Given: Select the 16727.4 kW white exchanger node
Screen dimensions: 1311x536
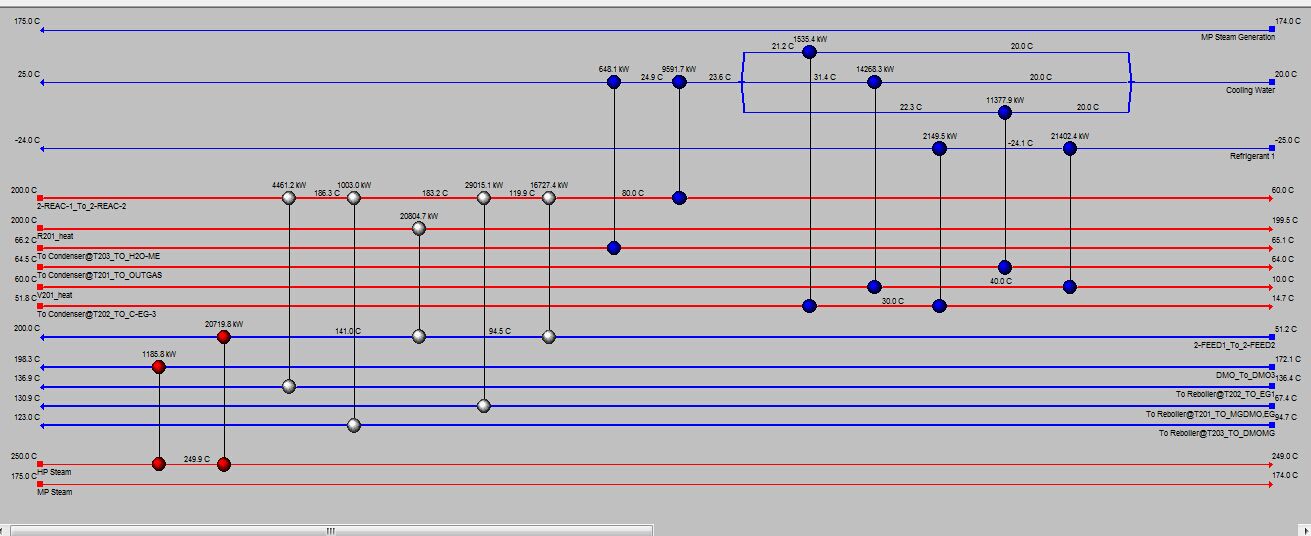Looking at the screenshot, I should (x=548, y=198).
